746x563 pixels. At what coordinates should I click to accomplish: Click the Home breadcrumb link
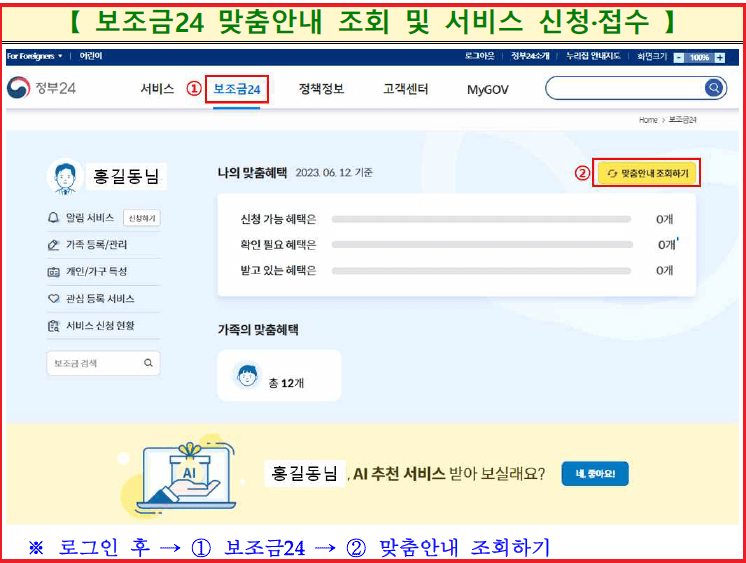pyautogui.click(x=648, y=120)
